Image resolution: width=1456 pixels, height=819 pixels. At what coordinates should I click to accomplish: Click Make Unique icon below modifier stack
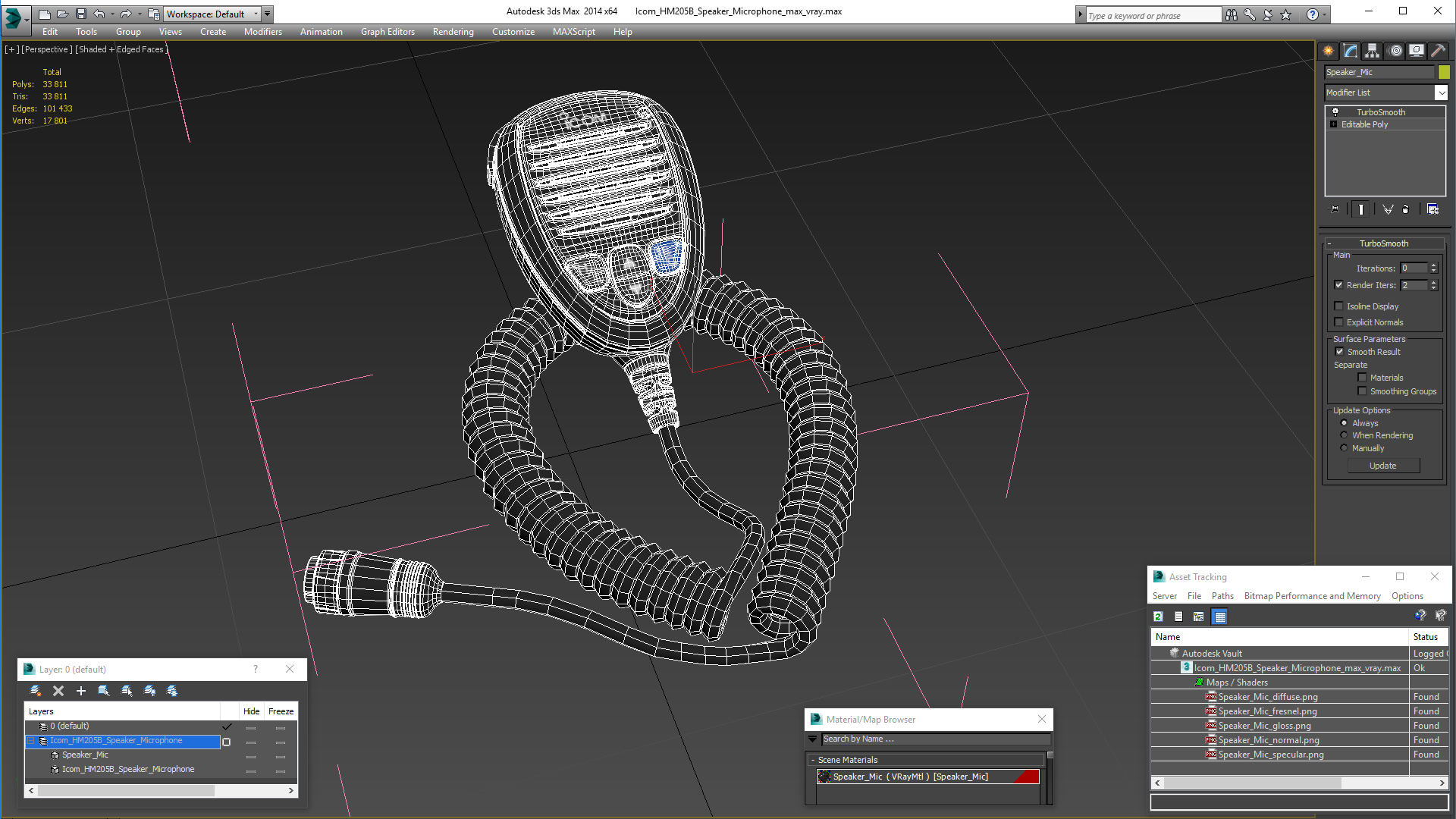1388,209
